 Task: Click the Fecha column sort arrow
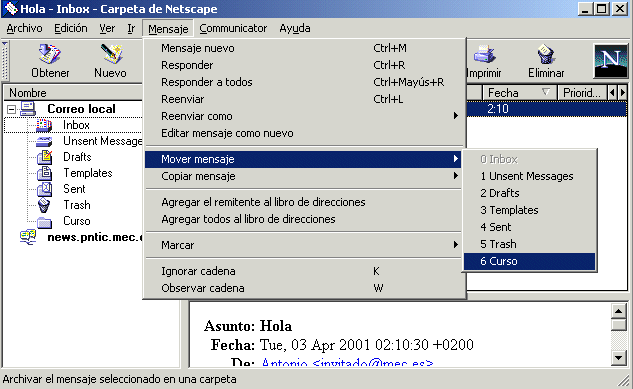tap(545, 92)
